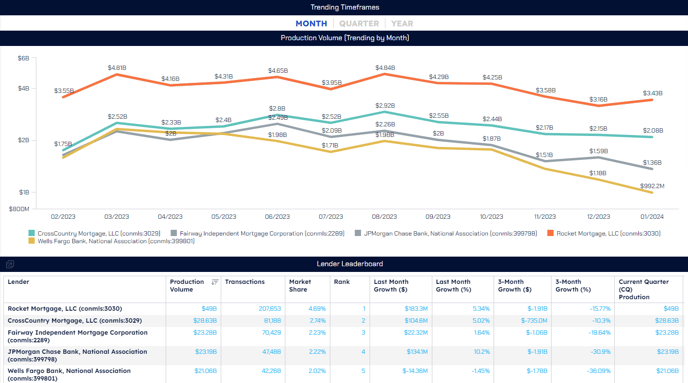Click the Lender column header
This screenshot has width=688, height=383.
pyautogui.click(x=18, y=282)
